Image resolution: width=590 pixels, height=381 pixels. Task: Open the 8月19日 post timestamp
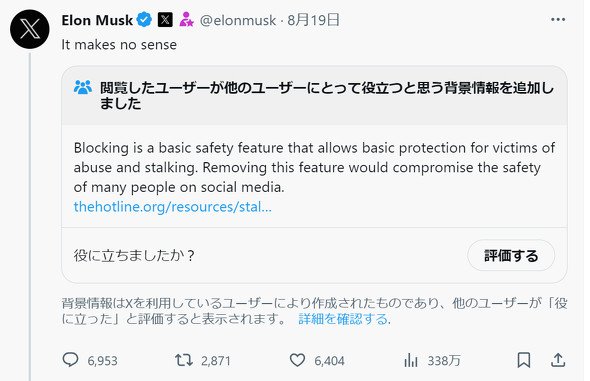[314, 20]
